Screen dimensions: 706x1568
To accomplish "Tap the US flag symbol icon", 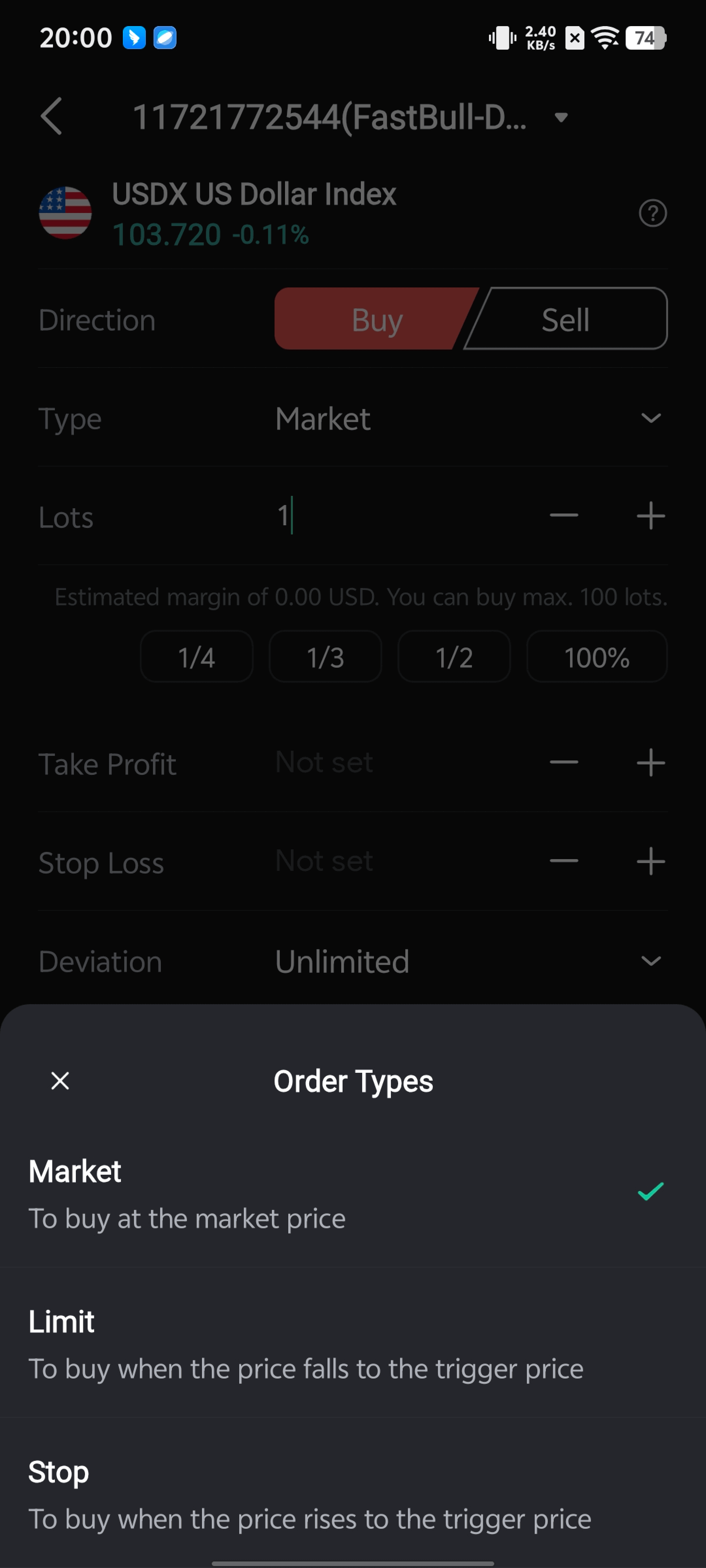I will click(x=65, y=213).
